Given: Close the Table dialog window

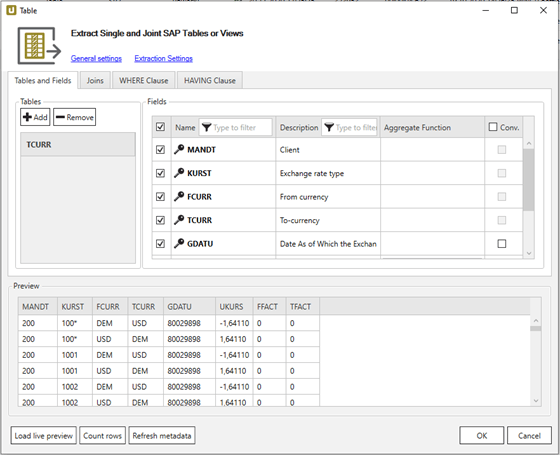Looking at the screenshot, I should (543, 10).
